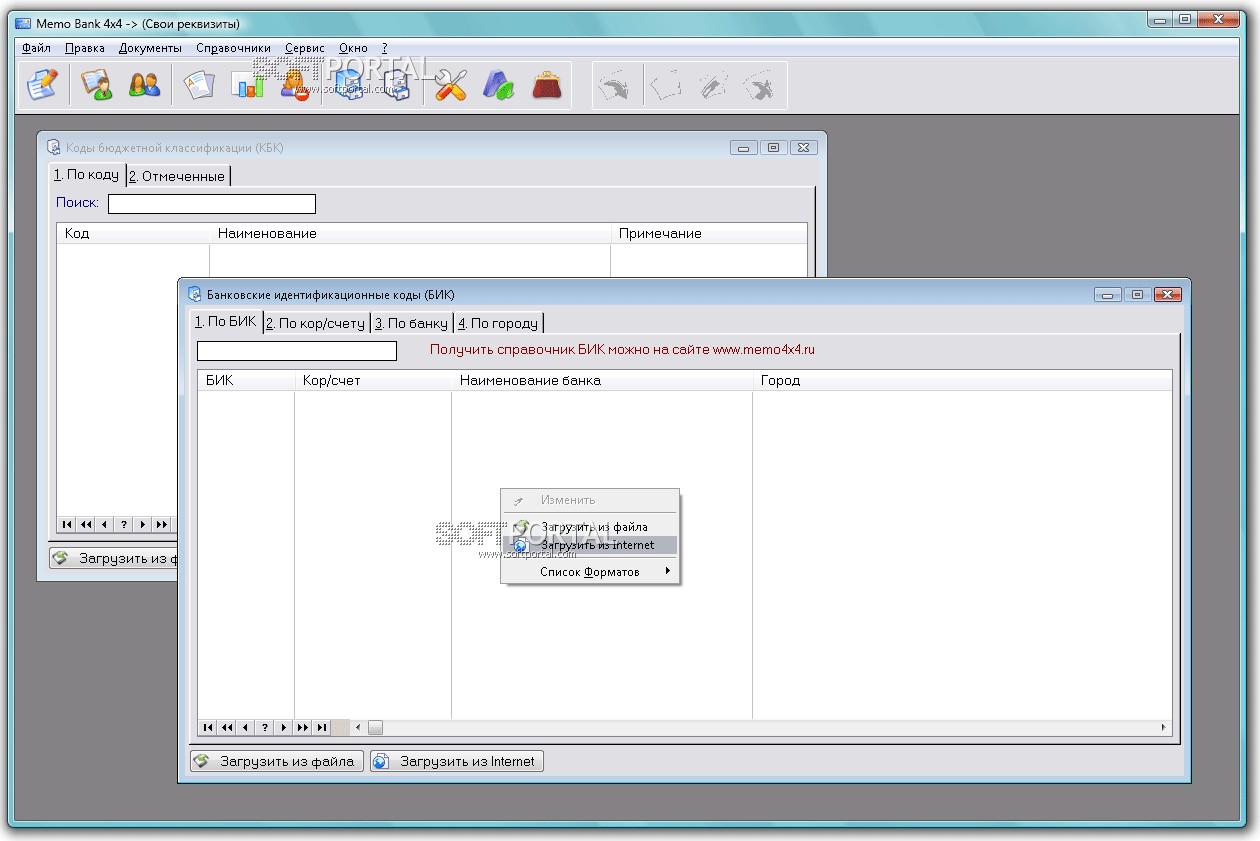Click the document sheet toolbar icon
The height and width of the screenshot is (841, 1260).
[x=199, y=85]
